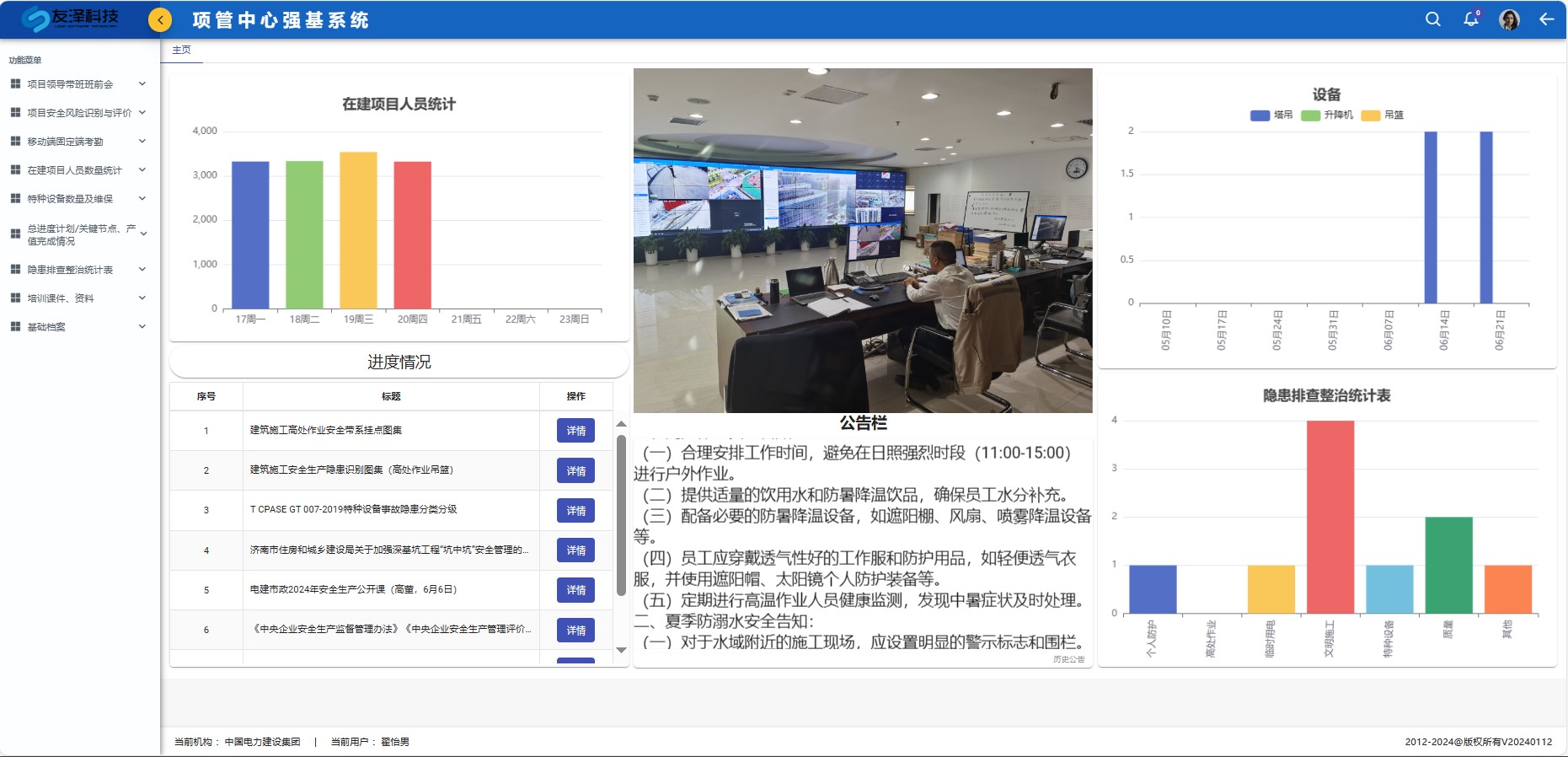This screenshot has width=1568, height=757.
Task: Click the 友泽科技 logo
Action: [71, 19]
